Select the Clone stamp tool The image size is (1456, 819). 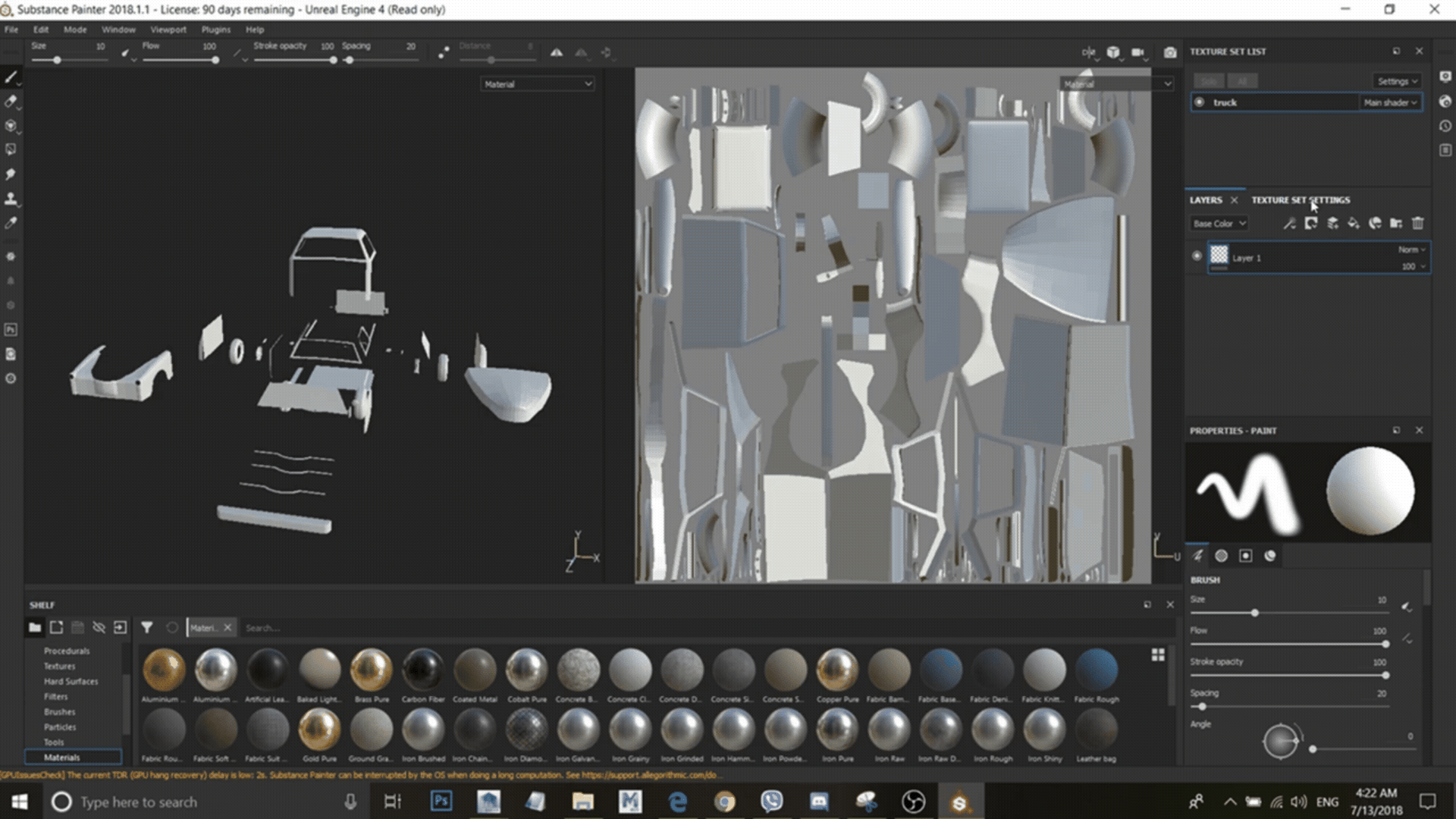tap(11, 199)
